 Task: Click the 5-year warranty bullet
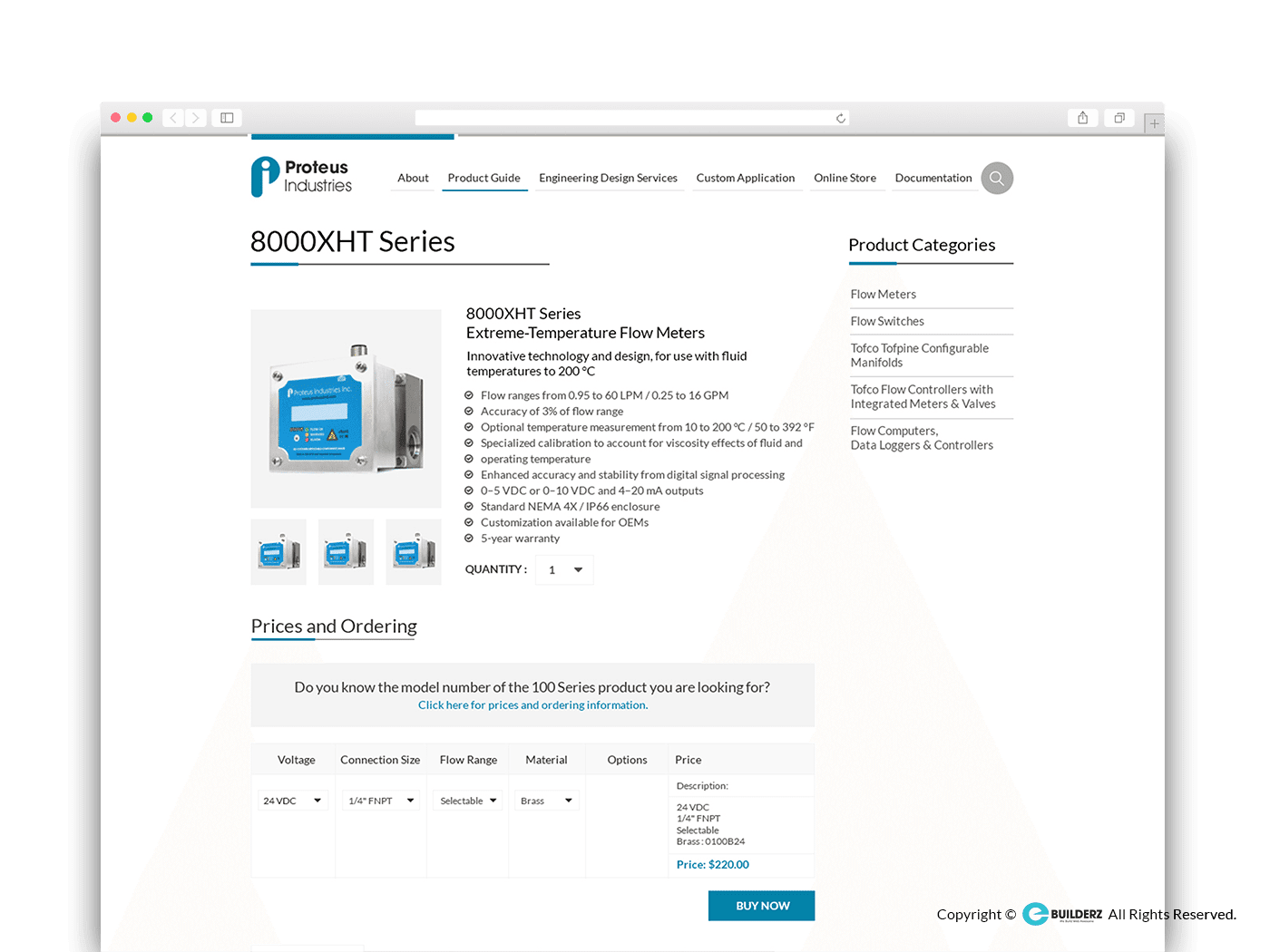click(520, 539)
